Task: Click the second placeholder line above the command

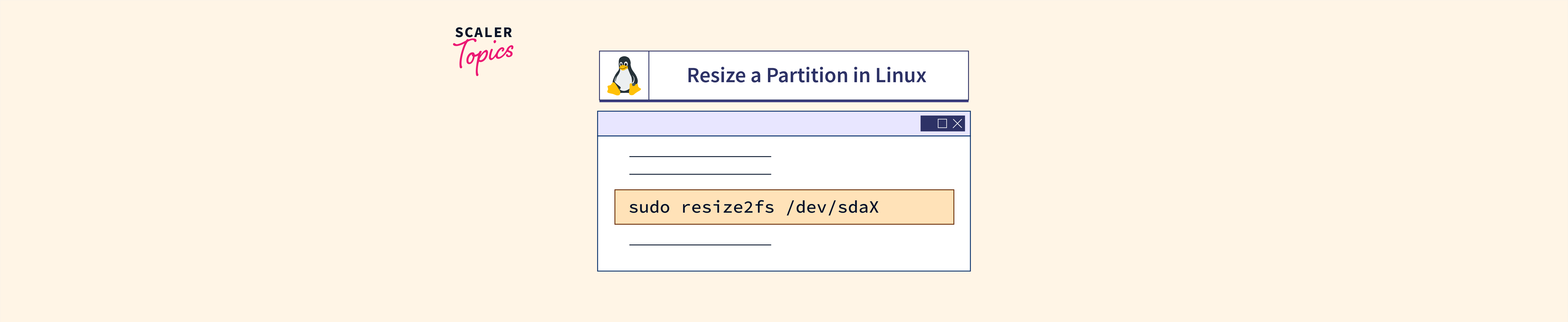Action: coord(700,174)
